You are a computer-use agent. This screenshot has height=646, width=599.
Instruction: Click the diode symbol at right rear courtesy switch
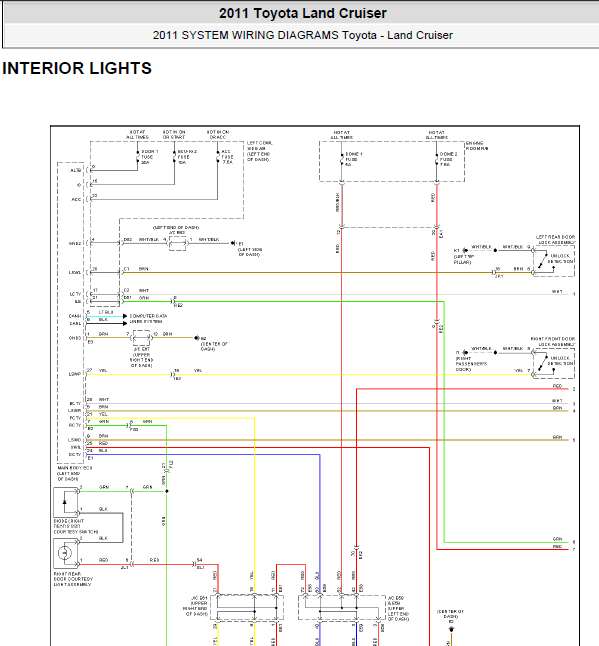(x=66, y=502)
